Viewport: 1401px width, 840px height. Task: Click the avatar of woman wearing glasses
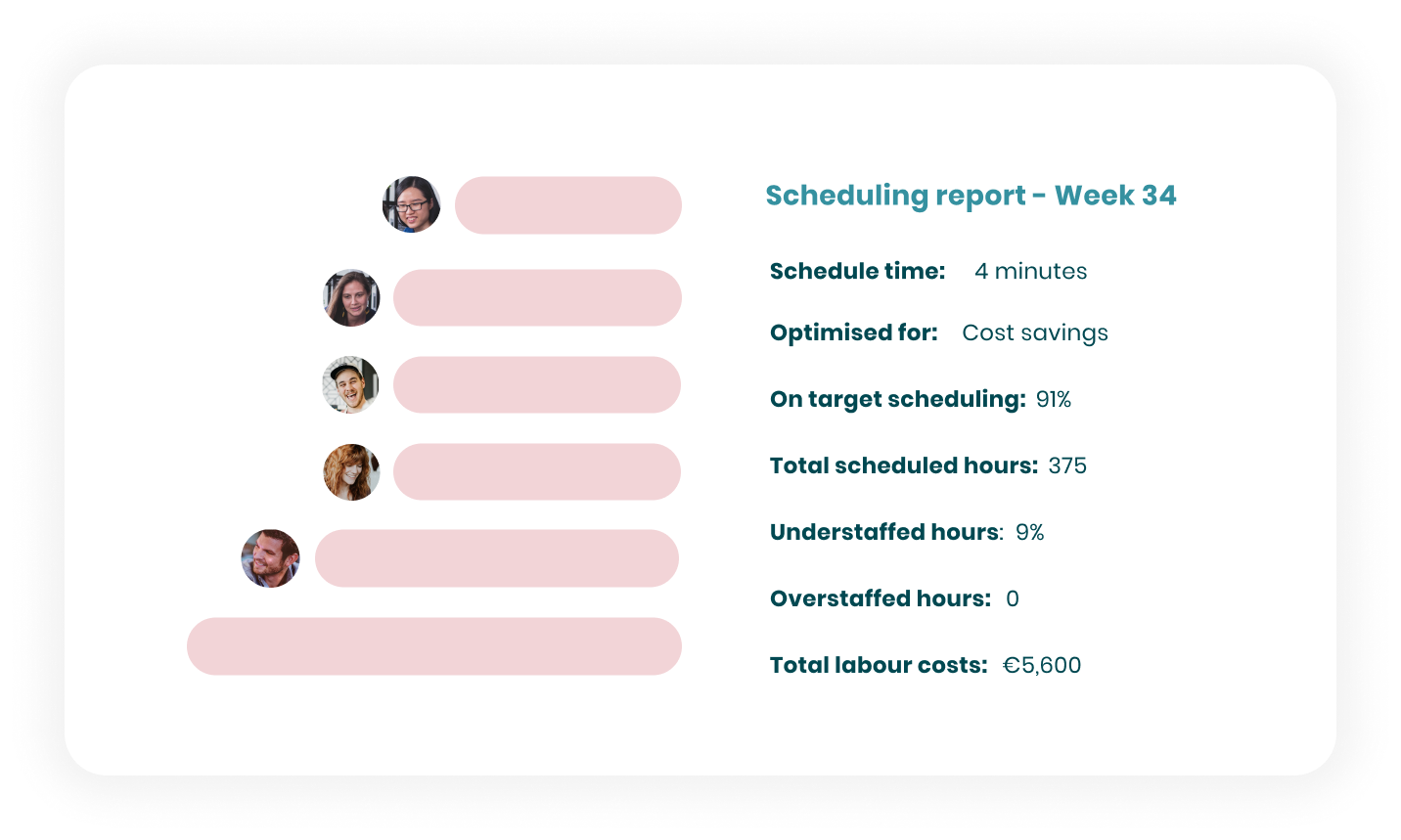(x=411, y=204)
